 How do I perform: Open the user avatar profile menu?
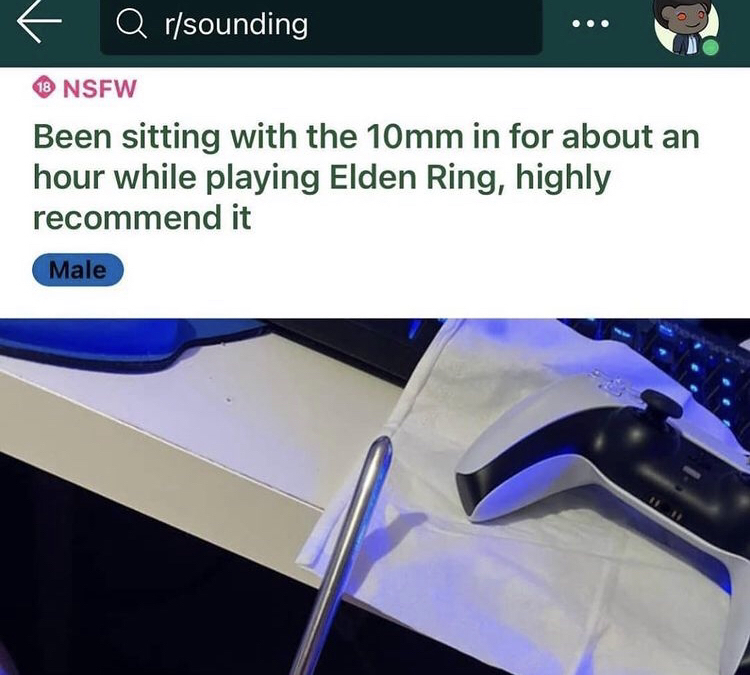point(686,27)
